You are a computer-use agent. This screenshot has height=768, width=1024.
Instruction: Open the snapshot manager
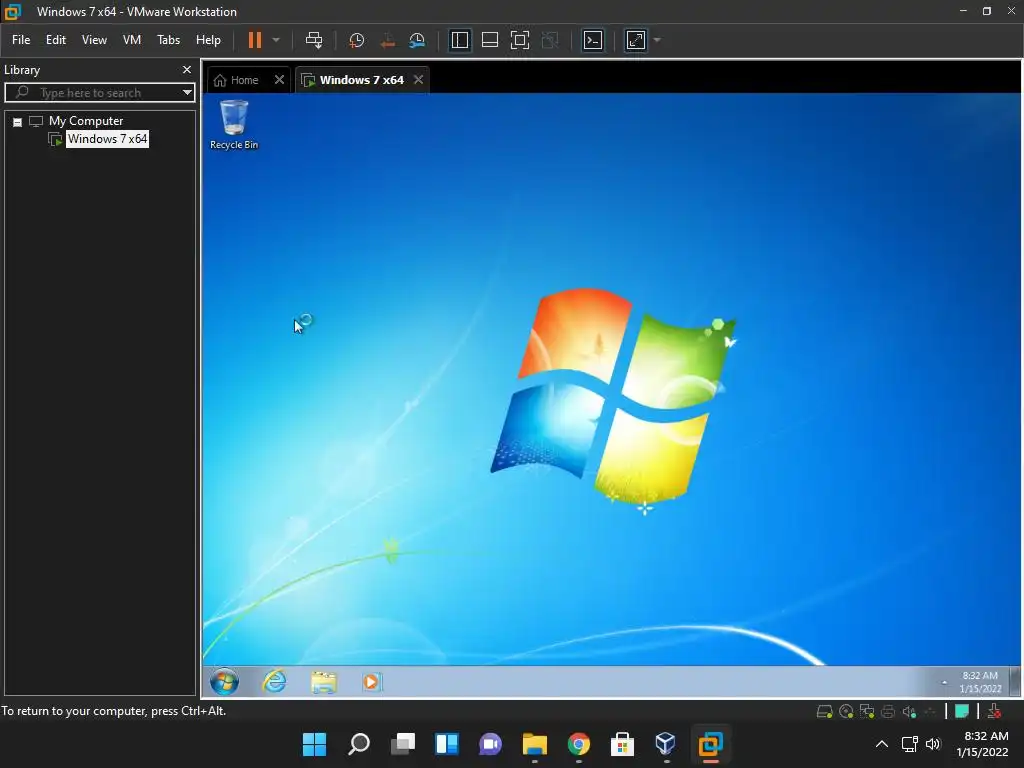point(417,40)
